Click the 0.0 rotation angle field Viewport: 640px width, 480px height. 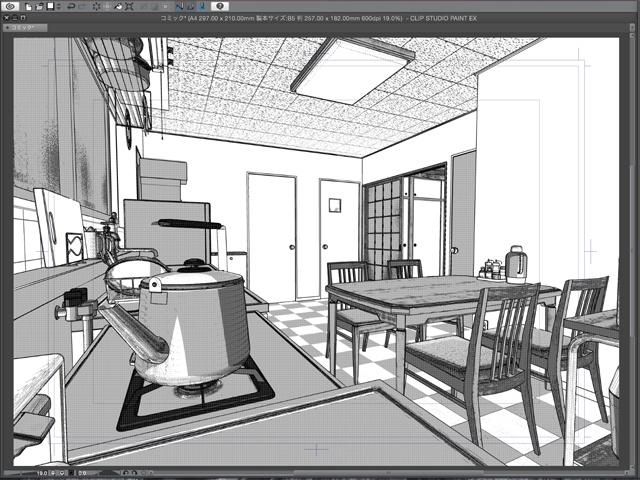83,473
